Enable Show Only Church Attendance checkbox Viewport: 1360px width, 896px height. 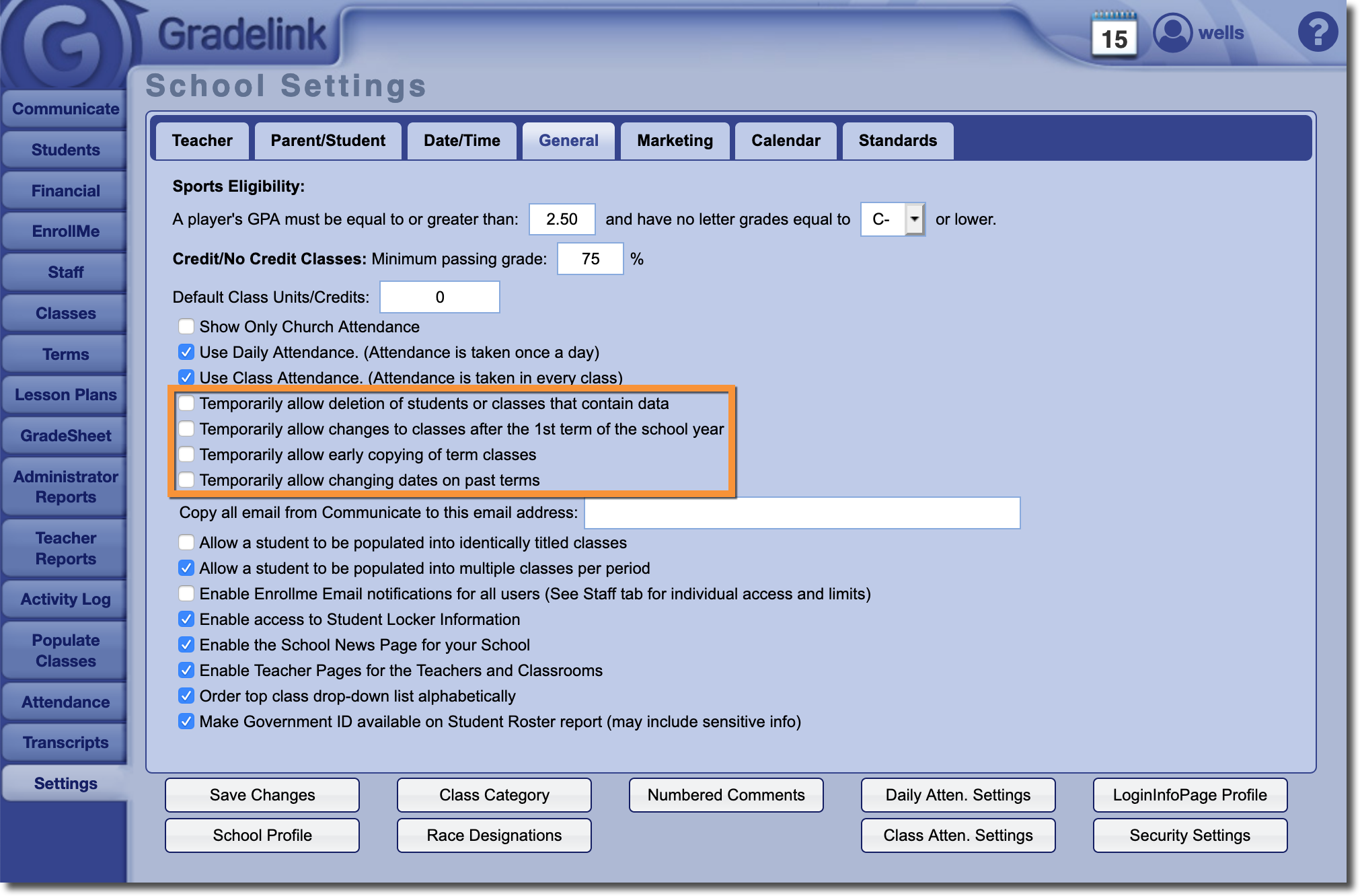click(x=186, y=327)
